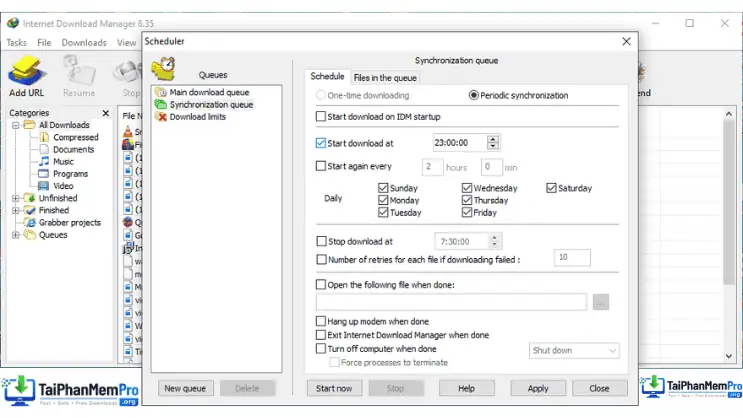Uncheck Start download at checkbox
This screenshot has width=743, height=418.
321,143
